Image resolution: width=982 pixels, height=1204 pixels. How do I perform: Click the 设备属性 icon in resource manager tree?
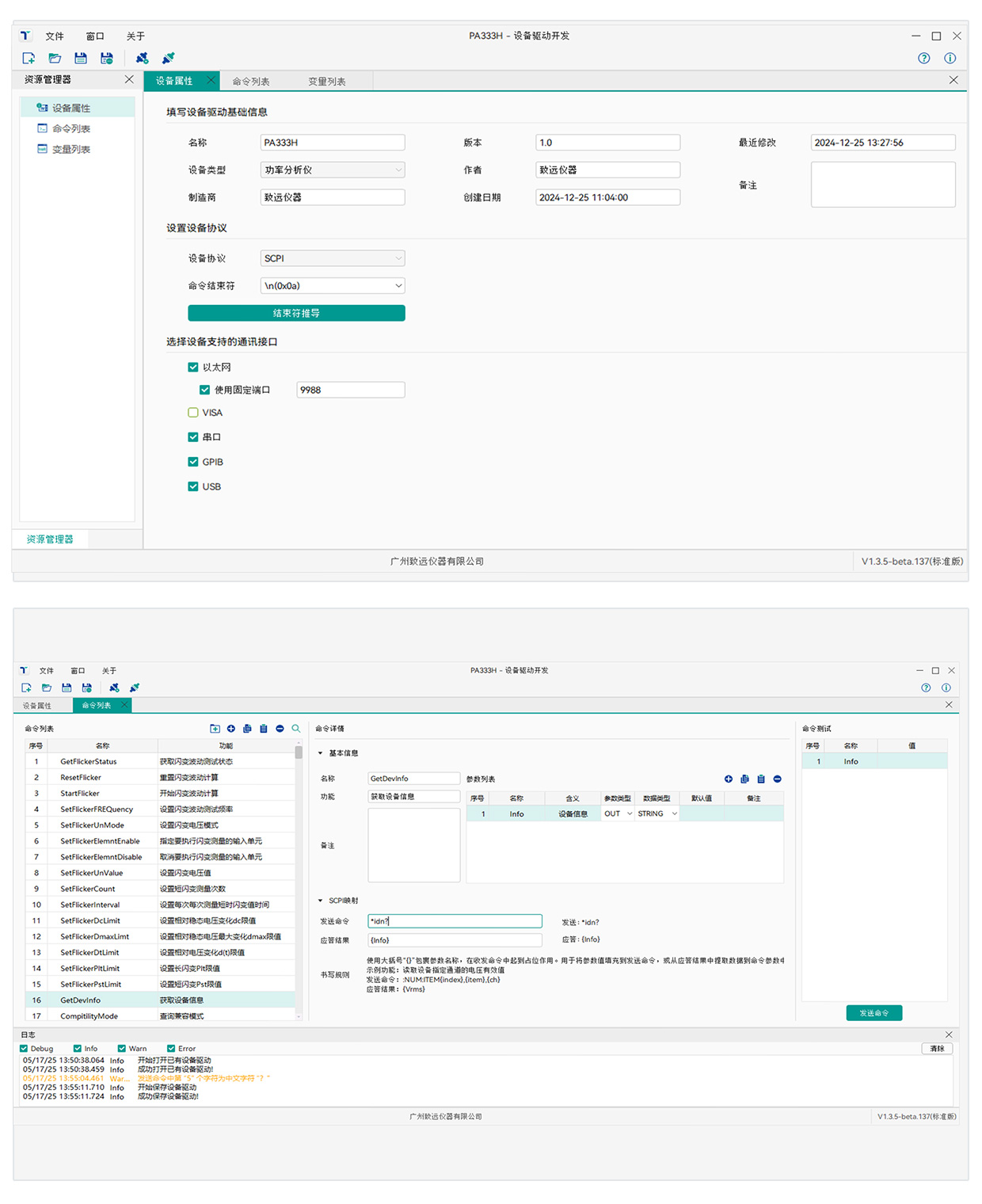coord(42,108)
